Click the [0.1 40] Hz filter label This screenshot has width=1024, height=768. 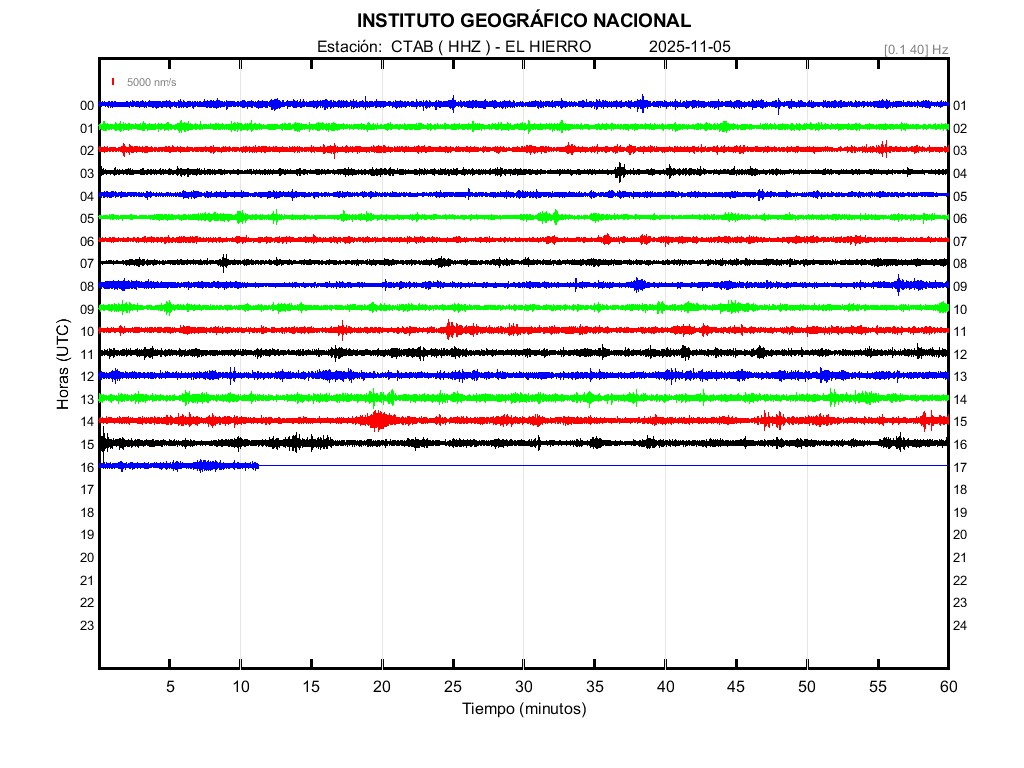pos(915,49)
